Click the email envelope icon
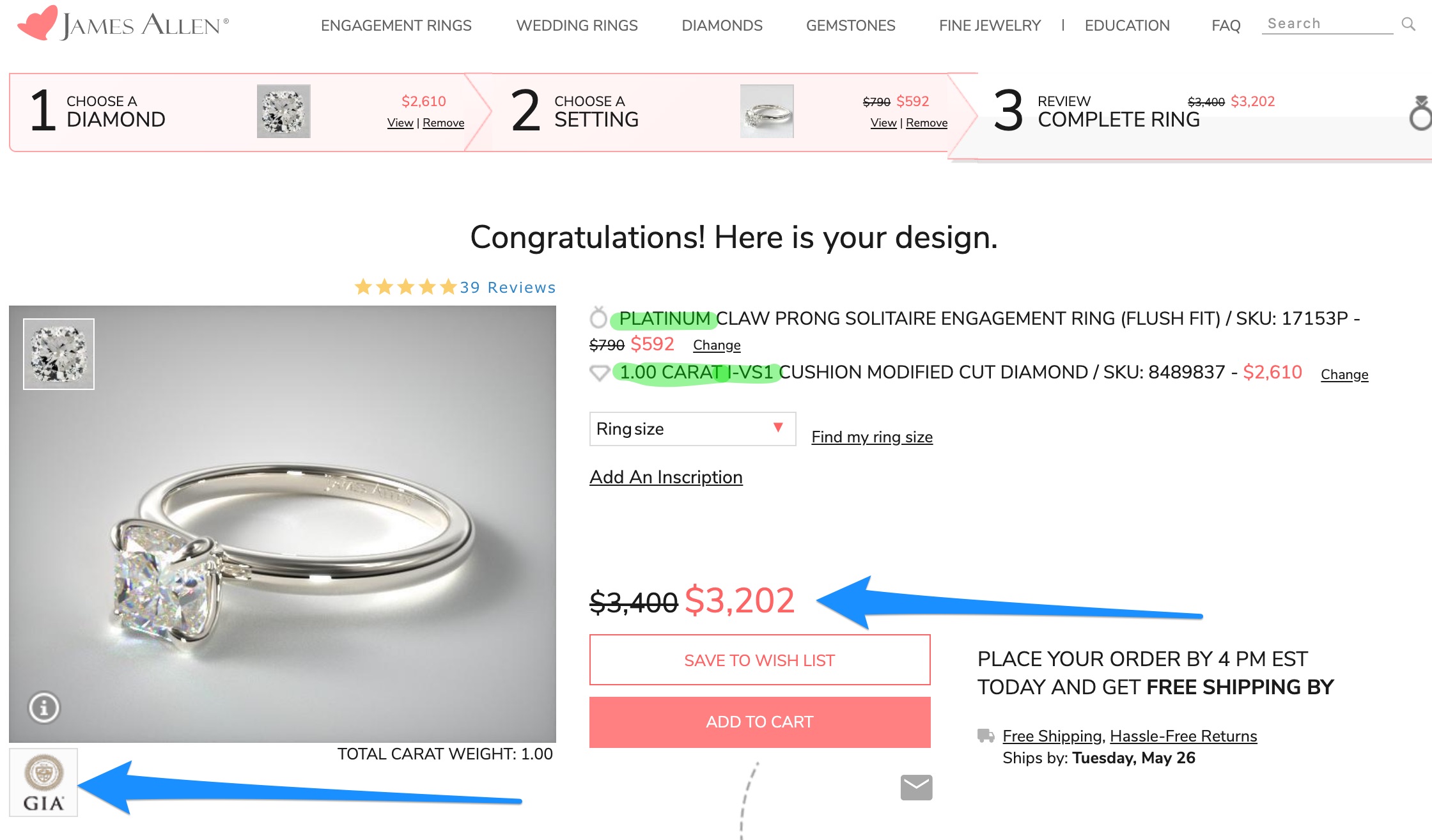This screenshot has width=1432, height=840. click(916, 788)
